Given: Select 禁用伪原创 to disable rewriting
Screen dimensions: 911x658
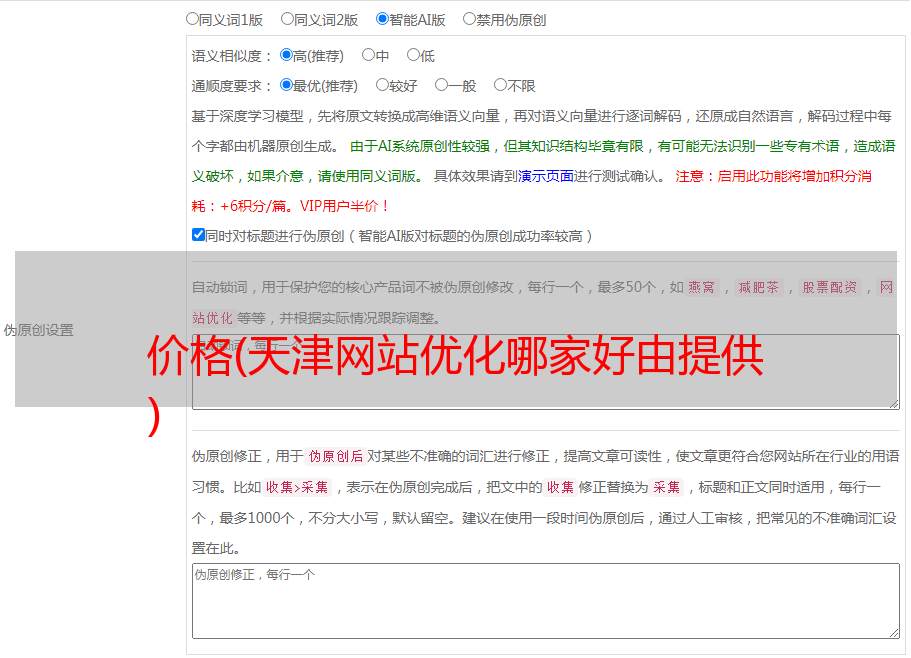Looking at the screenshot, I should coord(469,18).
